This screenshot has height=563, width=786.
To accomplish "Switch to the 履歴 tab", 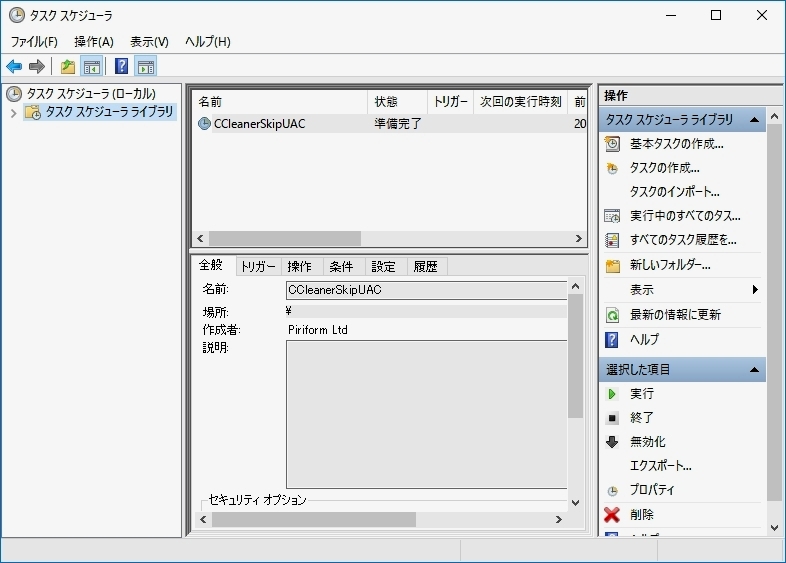I will 425,266.
